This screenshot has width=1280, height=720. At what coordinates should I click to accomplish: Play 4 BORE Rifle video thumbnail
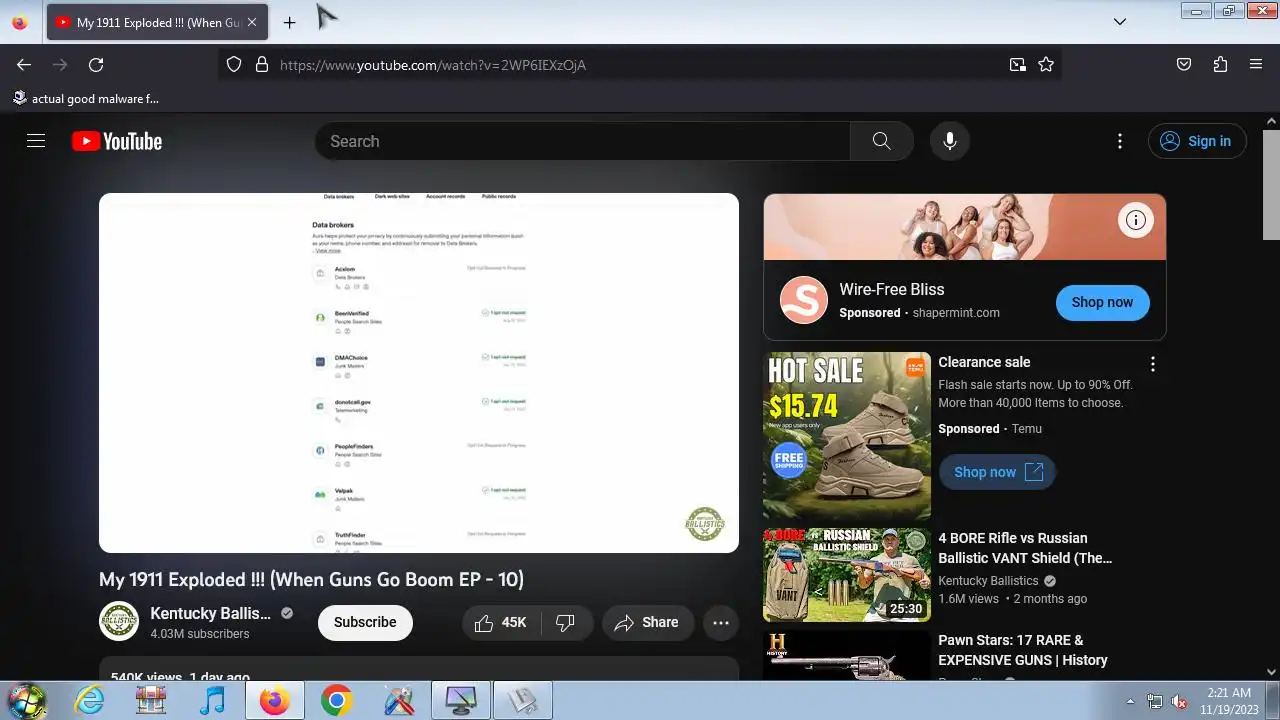click(847, 575)
